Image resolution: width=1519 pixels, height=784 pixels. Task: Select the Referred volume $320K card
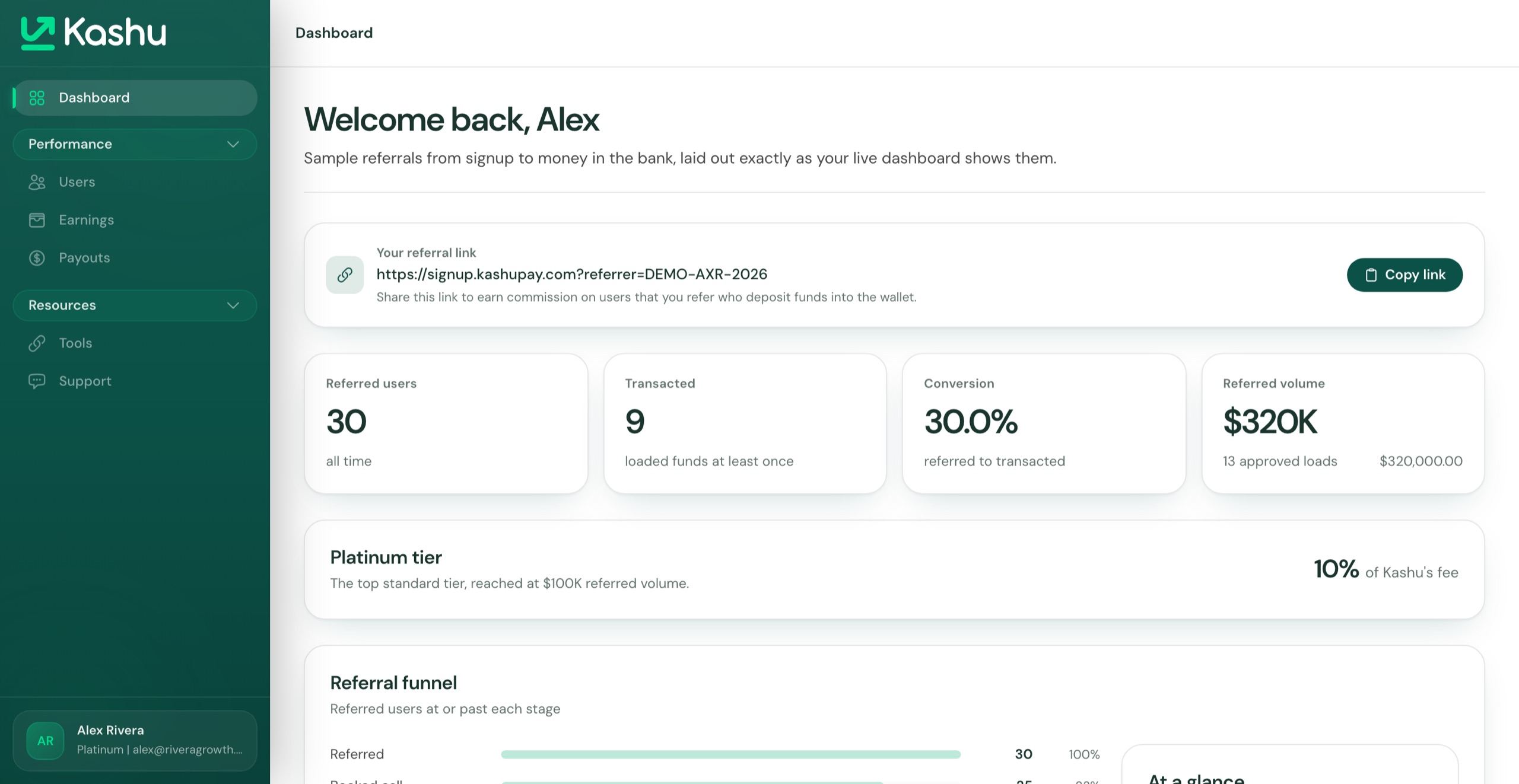pyautogui.click(x=1343, y=423)
